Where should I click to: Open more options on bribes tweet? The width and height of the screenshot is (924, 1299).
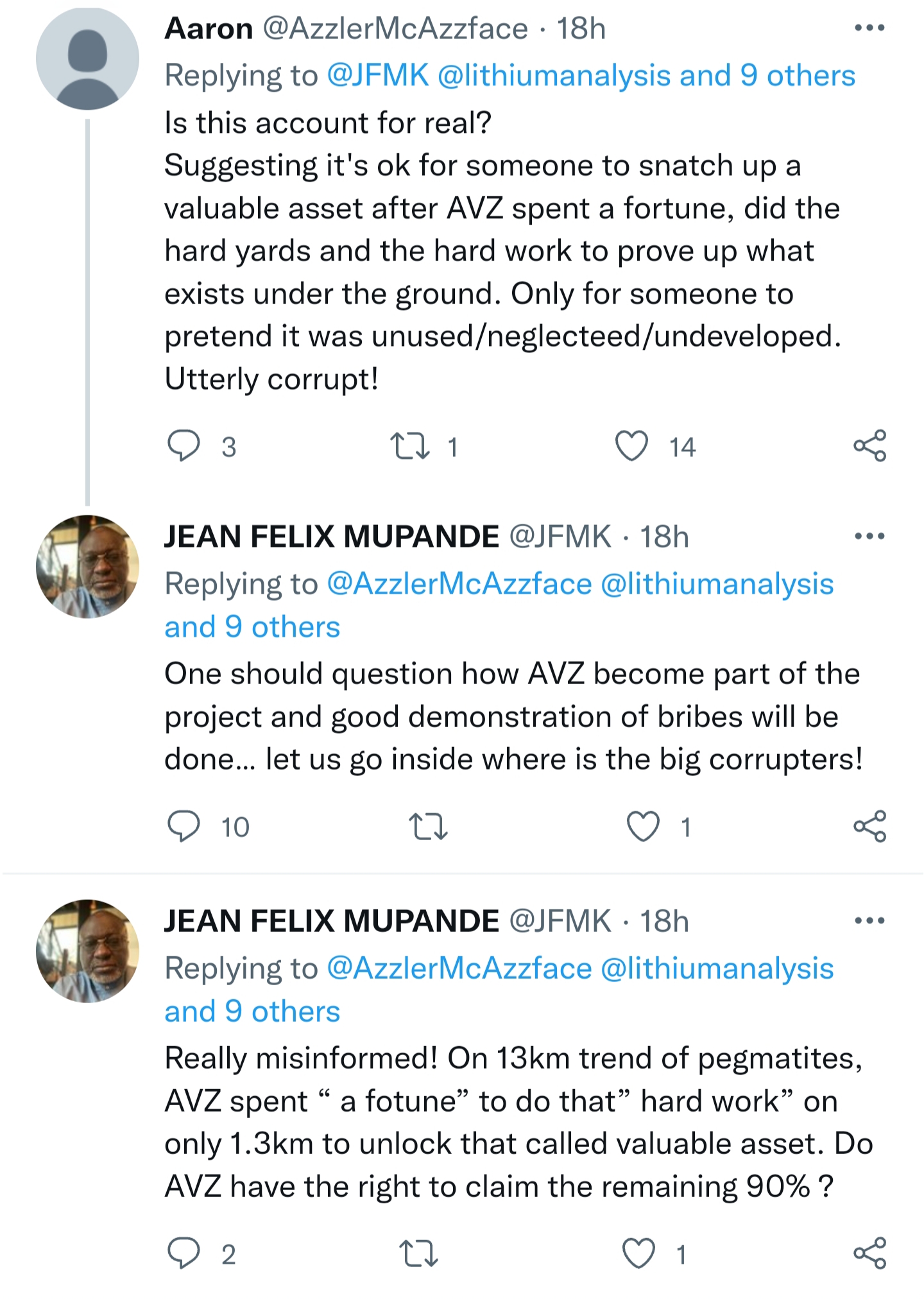coord(869,536)
